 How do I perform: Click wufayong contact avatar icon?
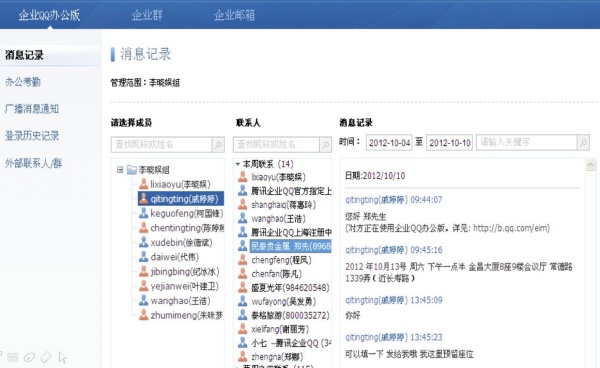(243, 301)
